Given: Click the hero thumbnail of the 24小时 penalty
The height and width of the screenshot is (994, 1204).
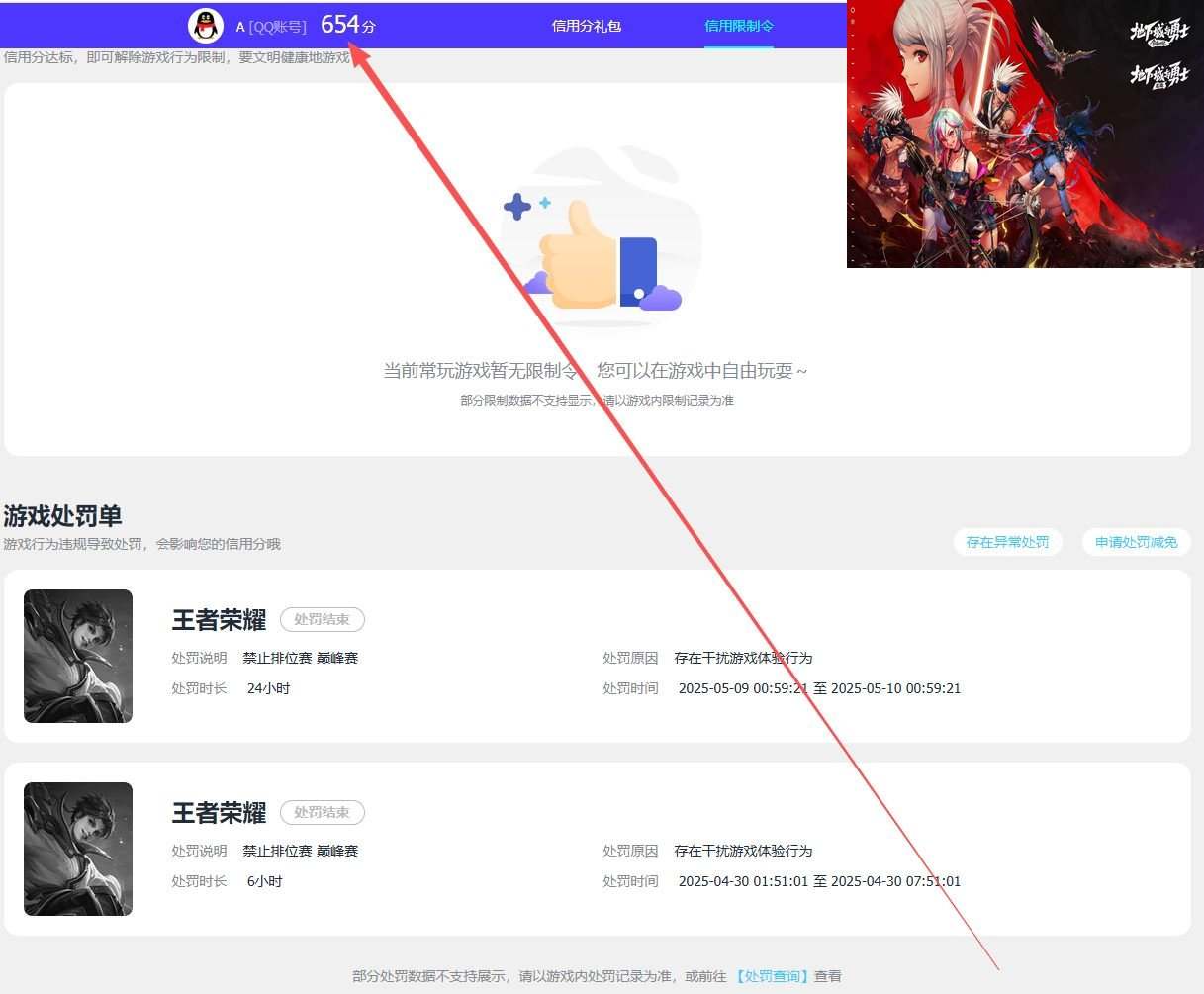Looking at the screenshot, I should click(78, 656).
